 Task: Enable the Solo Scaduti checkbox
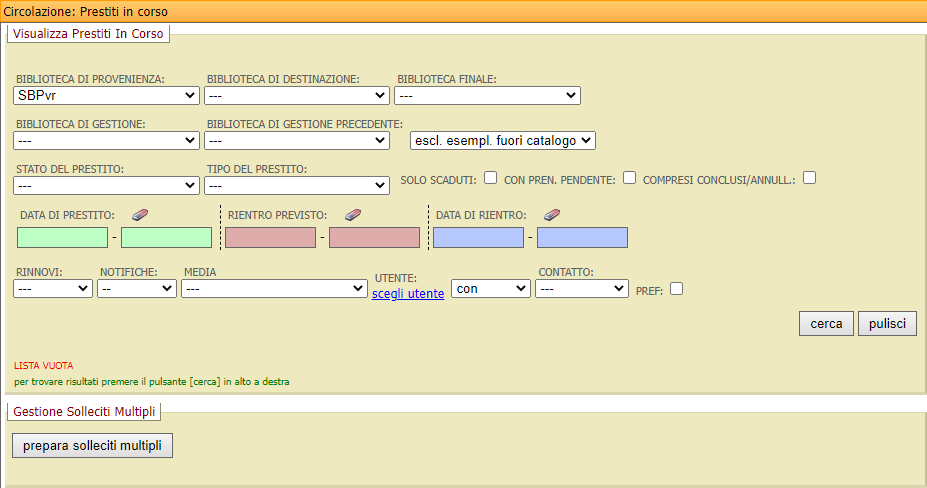click(x=491, y=178)
